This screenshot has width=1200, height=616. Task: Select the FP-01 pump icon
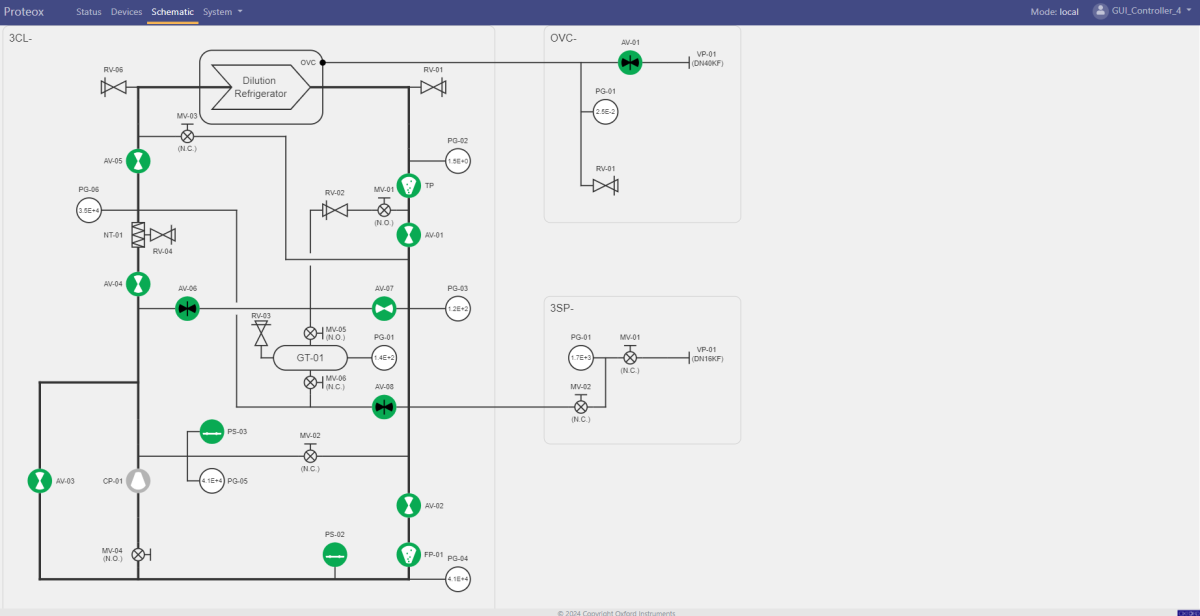click(x=408, y=553)
